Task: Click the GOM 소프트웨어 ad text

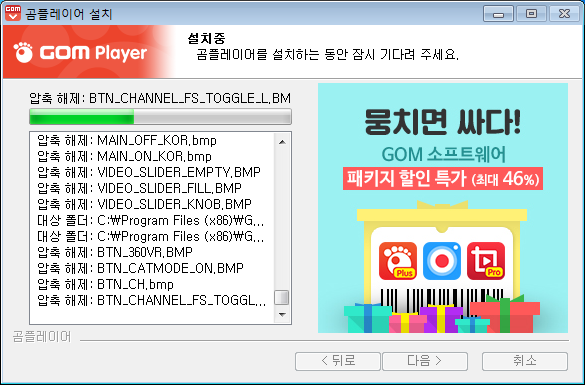Action: coord(444,154)
